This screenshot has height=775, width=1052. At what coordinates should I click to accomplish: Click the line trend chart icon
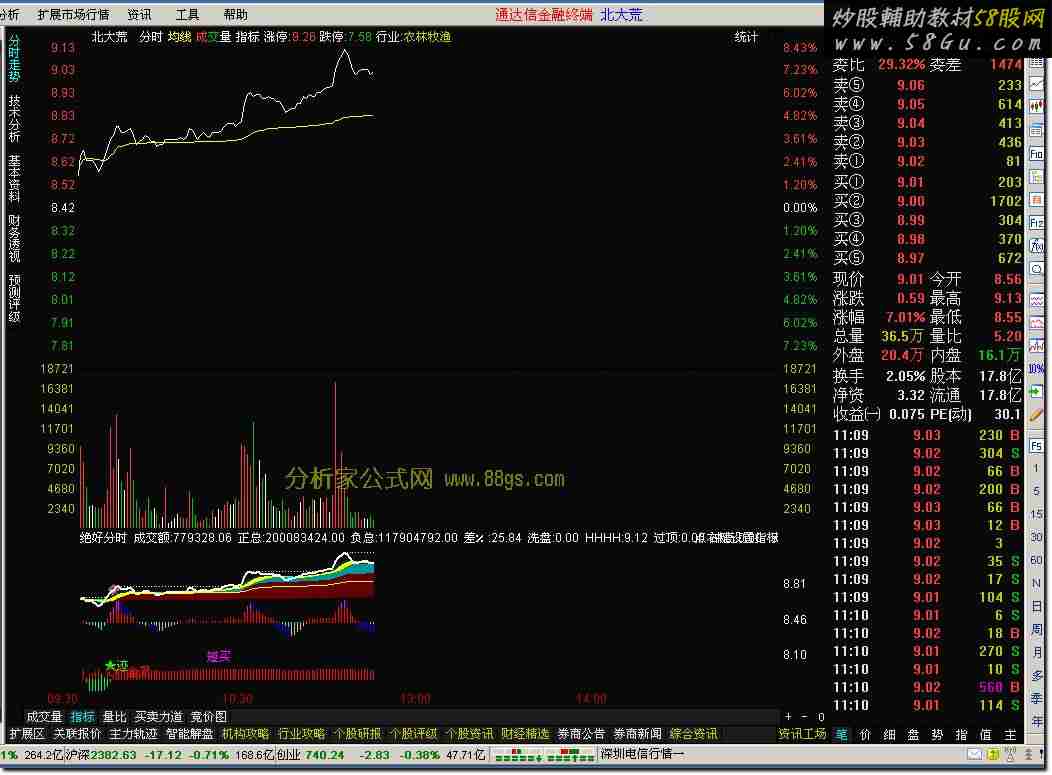click(x=1037, y=84)
